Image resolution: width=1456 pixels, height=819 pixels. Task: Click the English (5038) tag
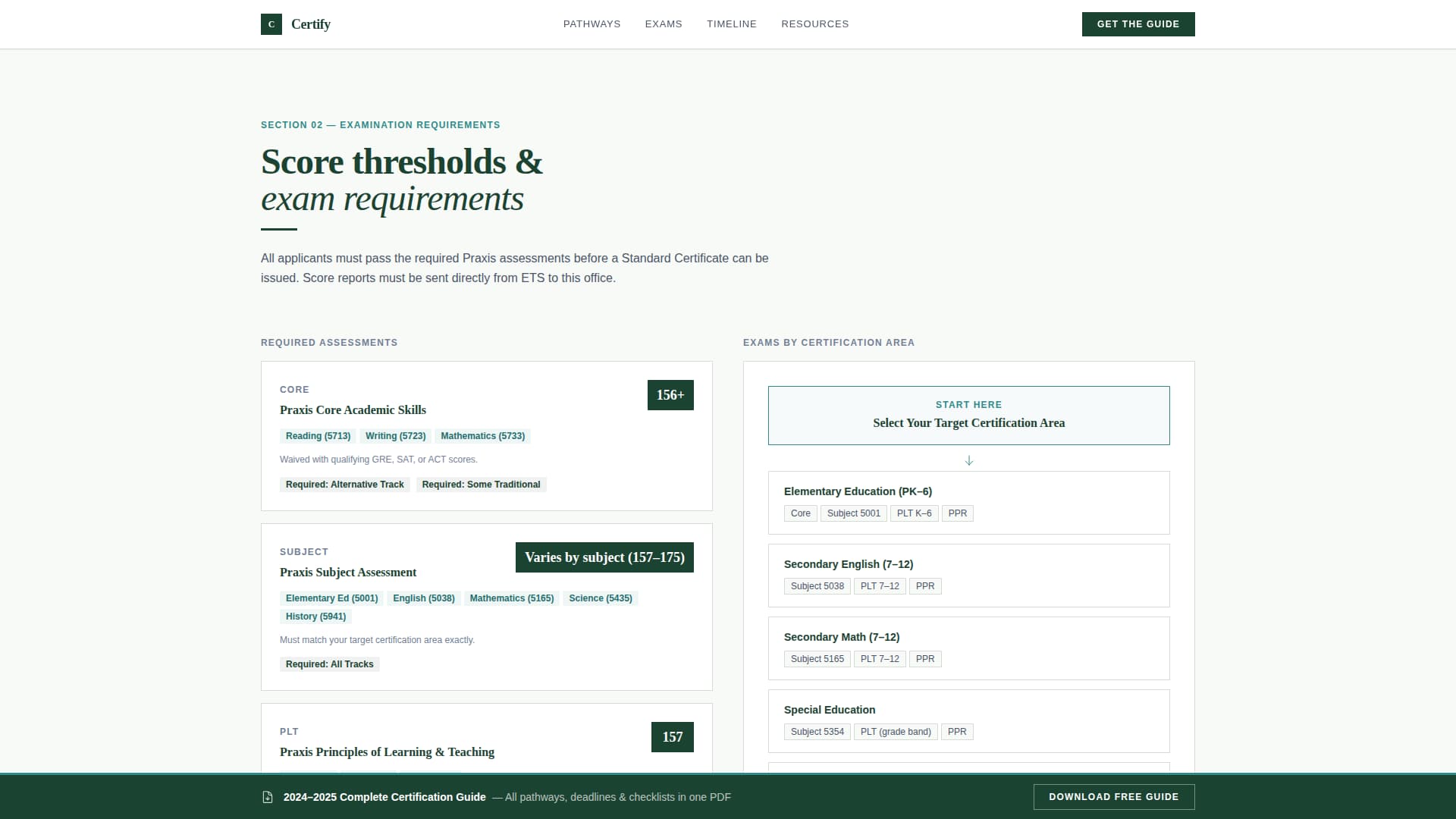(424, 598)
